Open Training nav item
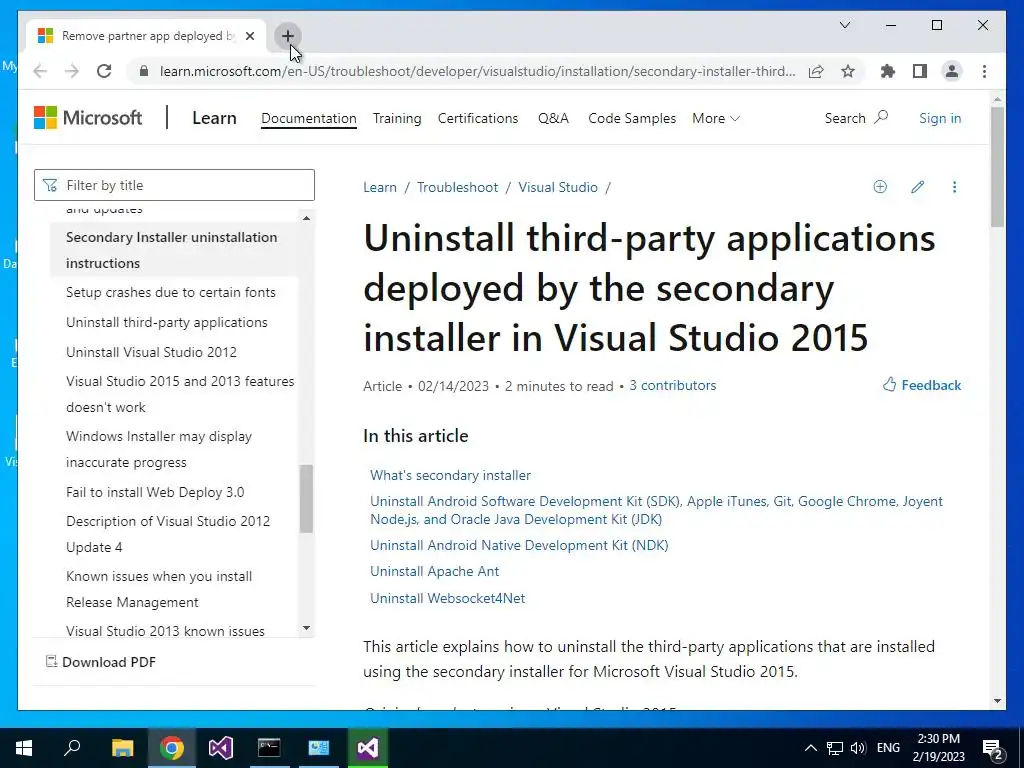Screen dimensions: 1024x768 coord(397,118)
